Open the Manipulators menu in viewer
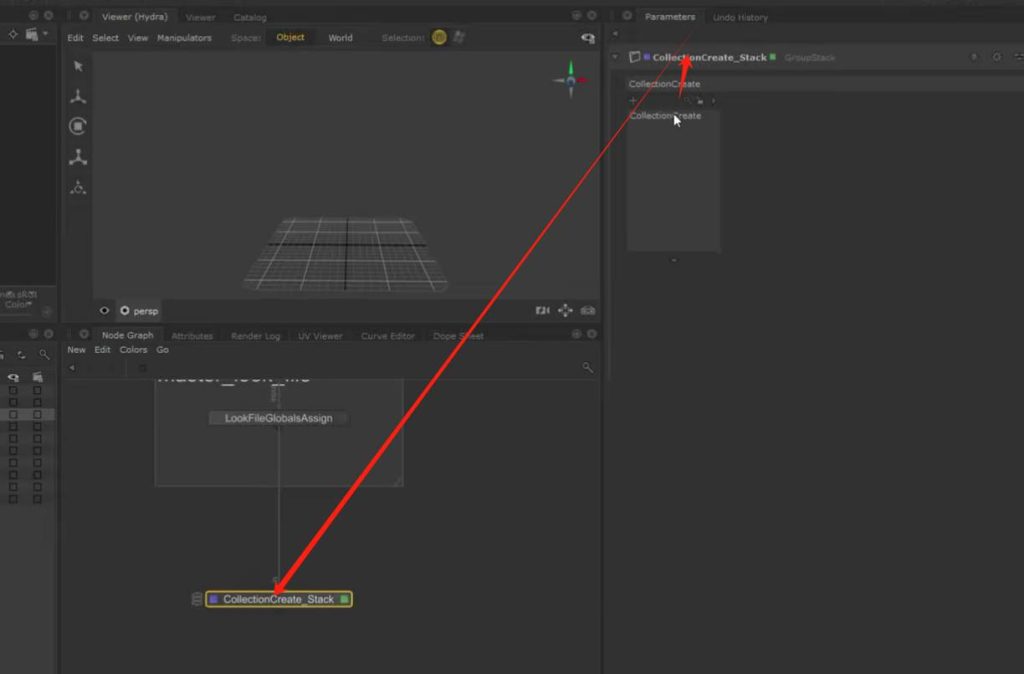Image resolution: width=1024 pixels, height=674 pixels. coord(184,38)
